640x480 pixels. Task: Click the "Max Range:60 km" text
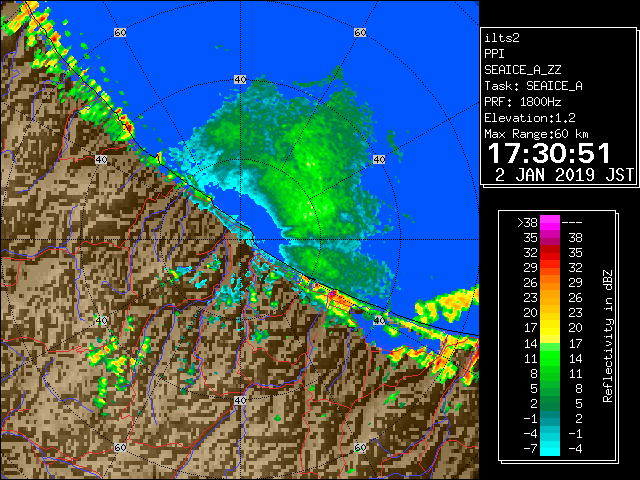point(536,134)
